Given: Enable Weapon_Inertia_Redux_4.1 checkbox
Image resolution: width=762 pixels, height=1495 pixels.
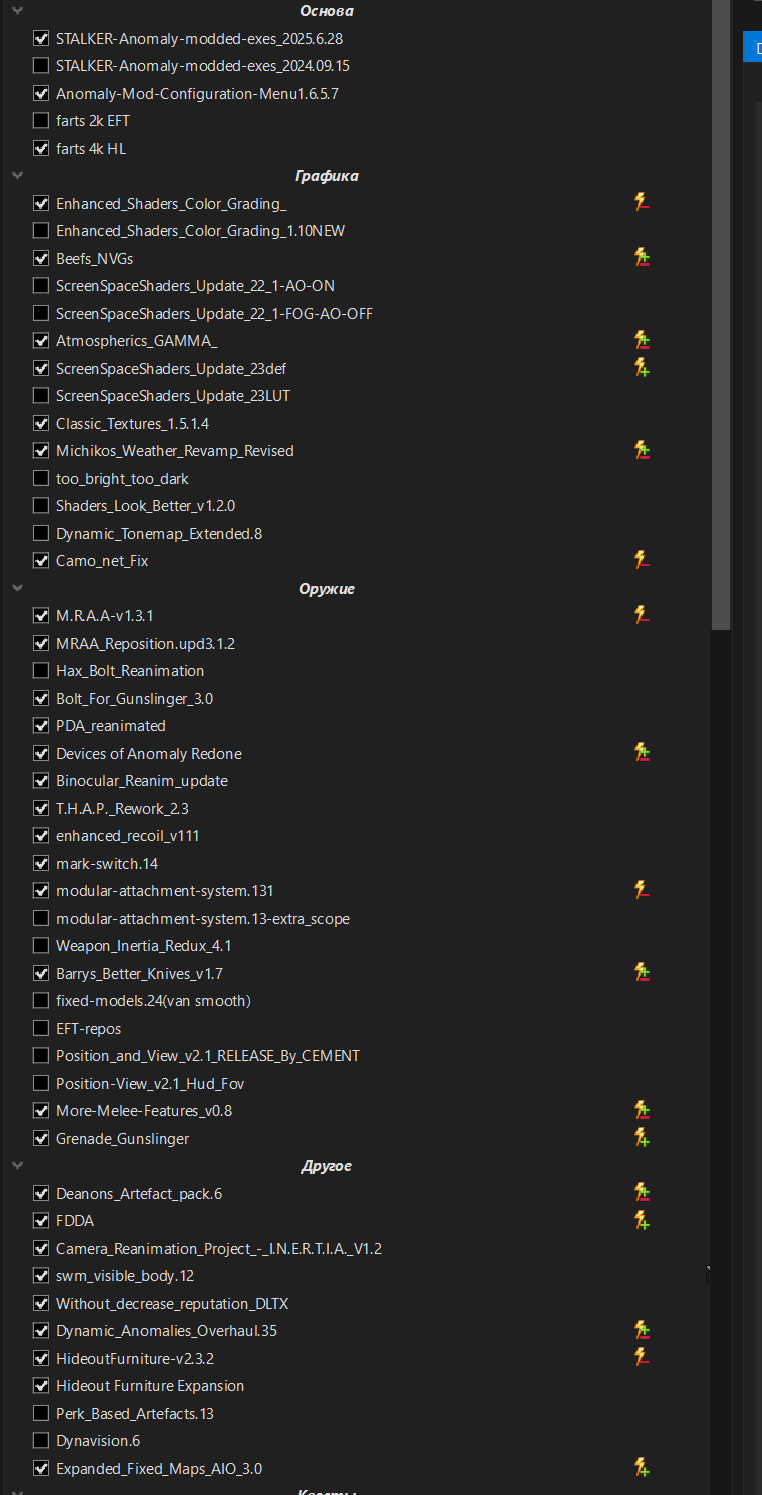Looking at the screenshot, I should point(41,946).
